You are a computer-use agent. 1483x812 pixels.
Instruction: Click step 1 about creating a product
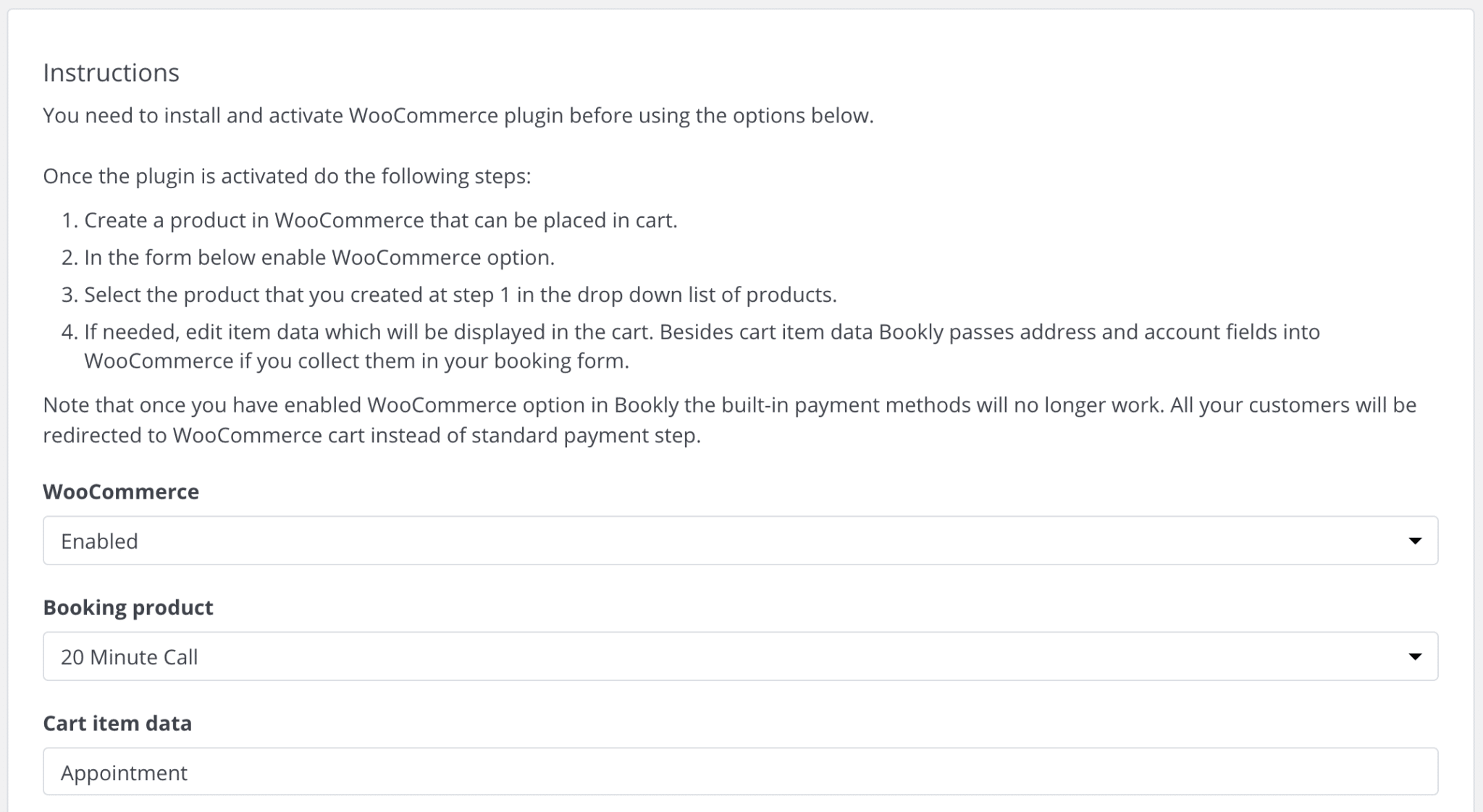click(x=382, y=220)
